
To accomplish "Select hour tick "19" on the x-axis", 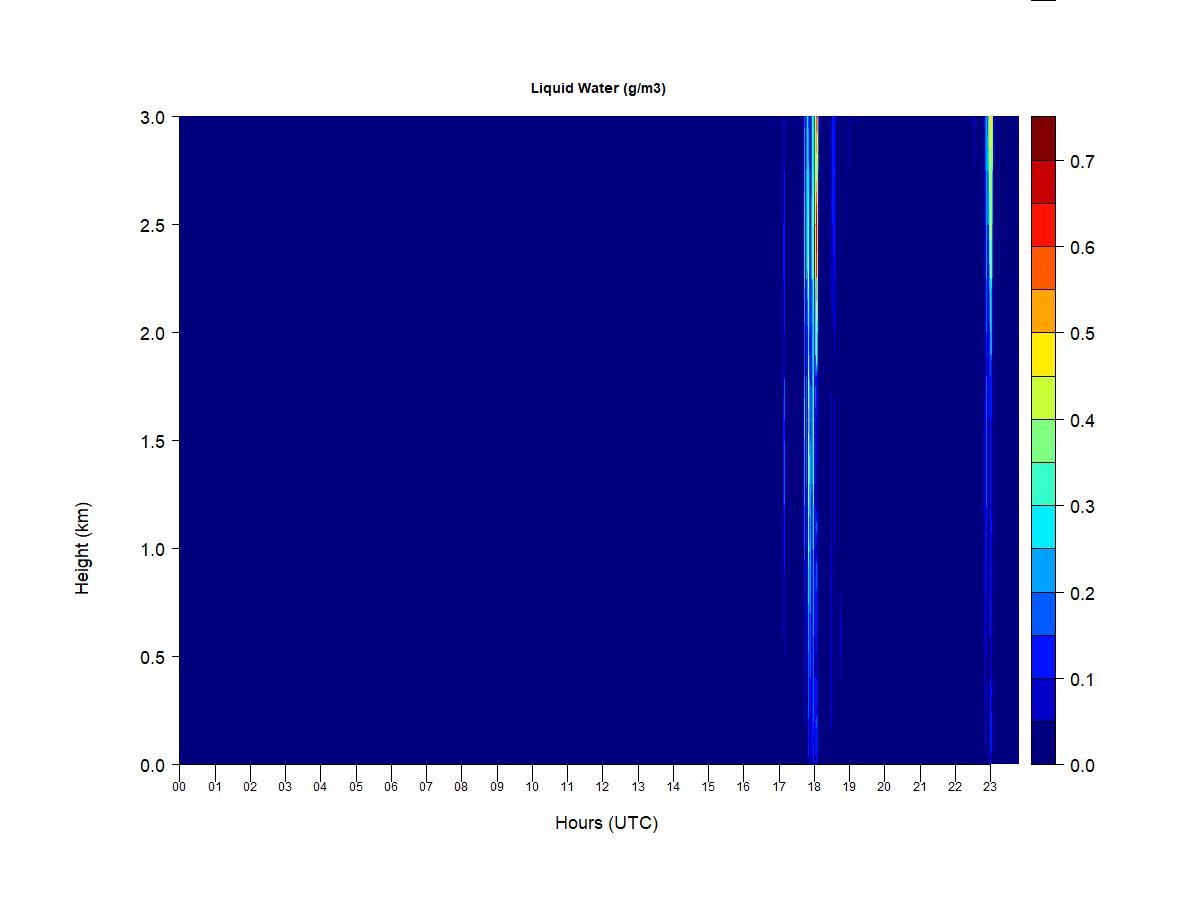I will coord(849,787).
